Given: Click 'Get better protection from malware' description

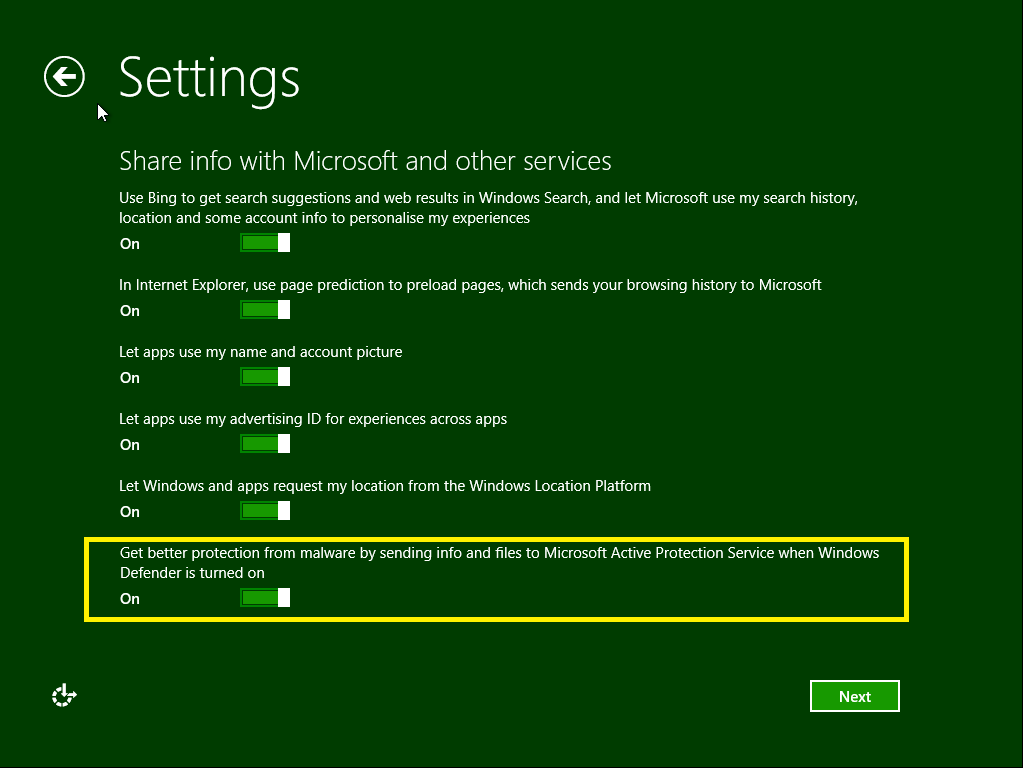Looking at the screenshot, I should pos(499,562).
